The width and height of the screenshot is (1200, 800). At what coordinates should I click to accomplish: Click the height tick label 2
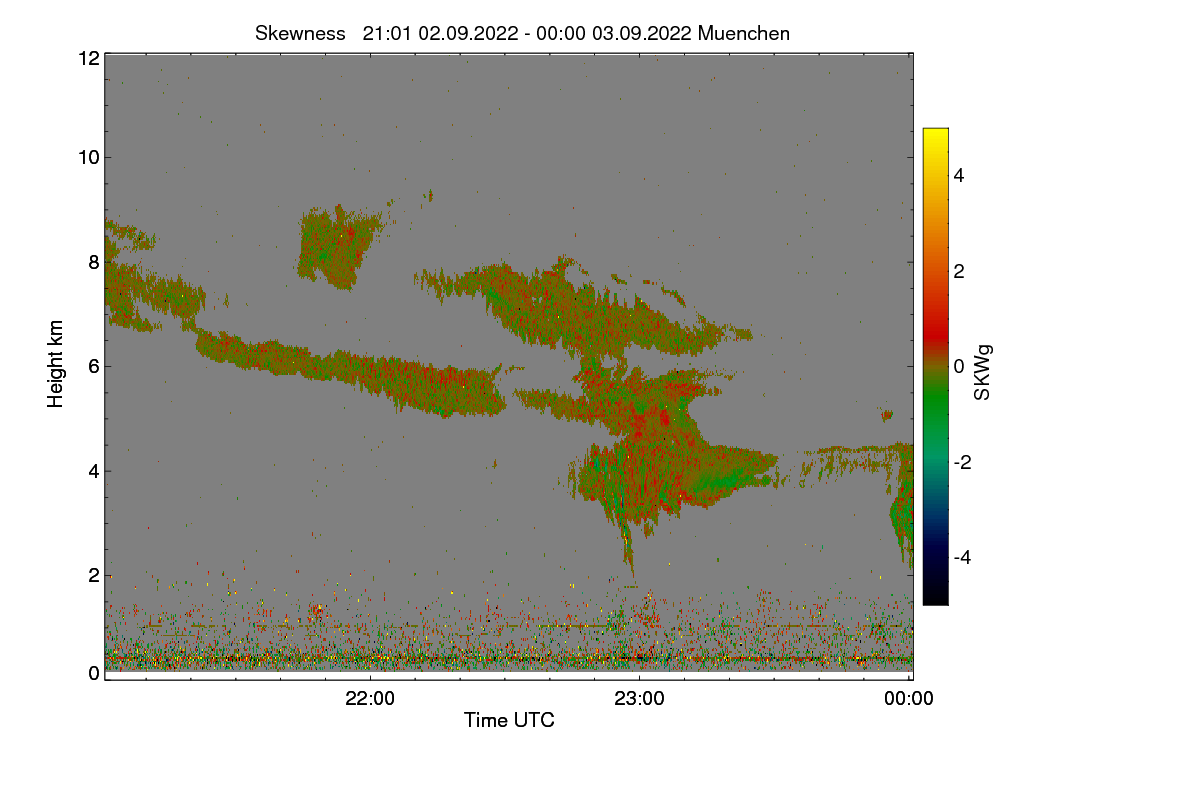click(x=93, y=575)
